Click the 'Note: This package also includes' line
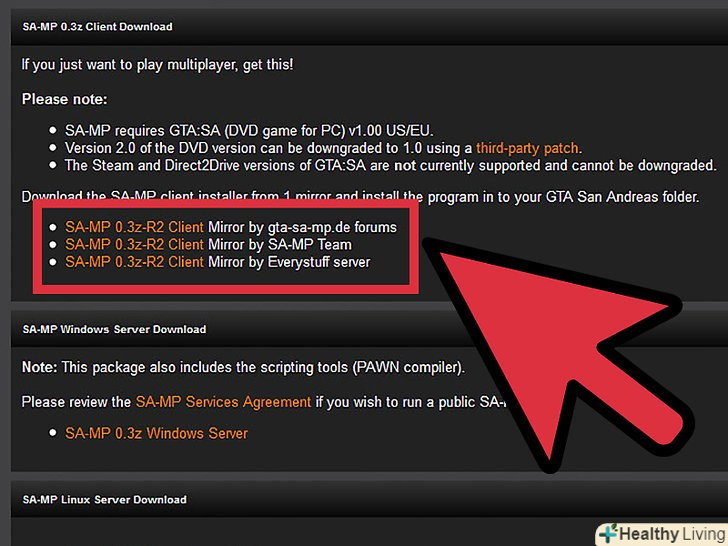 coord(243,367)
